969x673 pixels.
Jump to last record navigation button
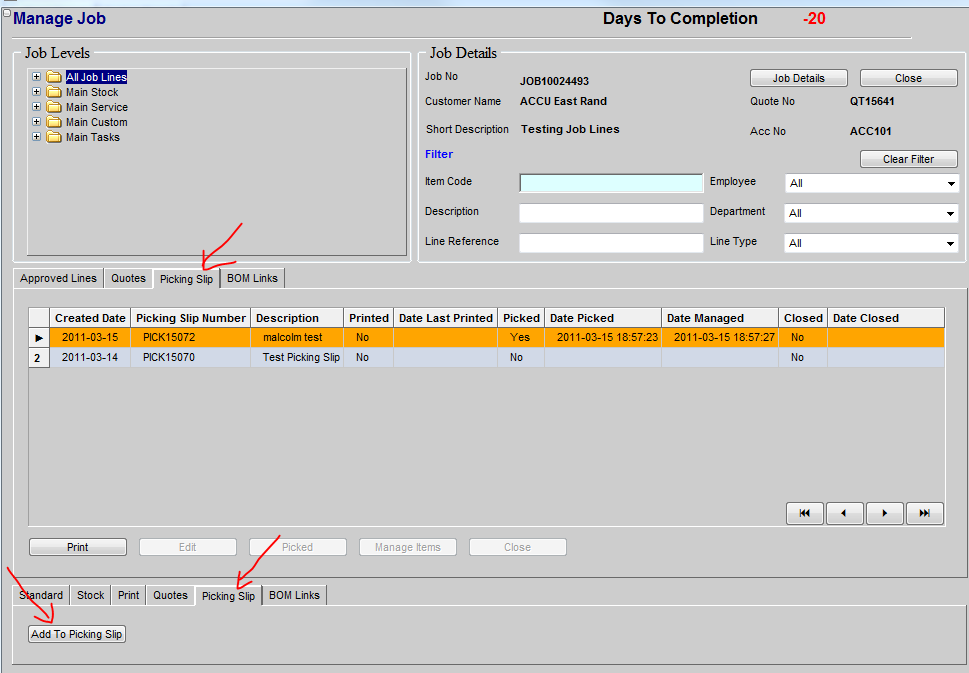pyautogui.click(x=924, y=513)
